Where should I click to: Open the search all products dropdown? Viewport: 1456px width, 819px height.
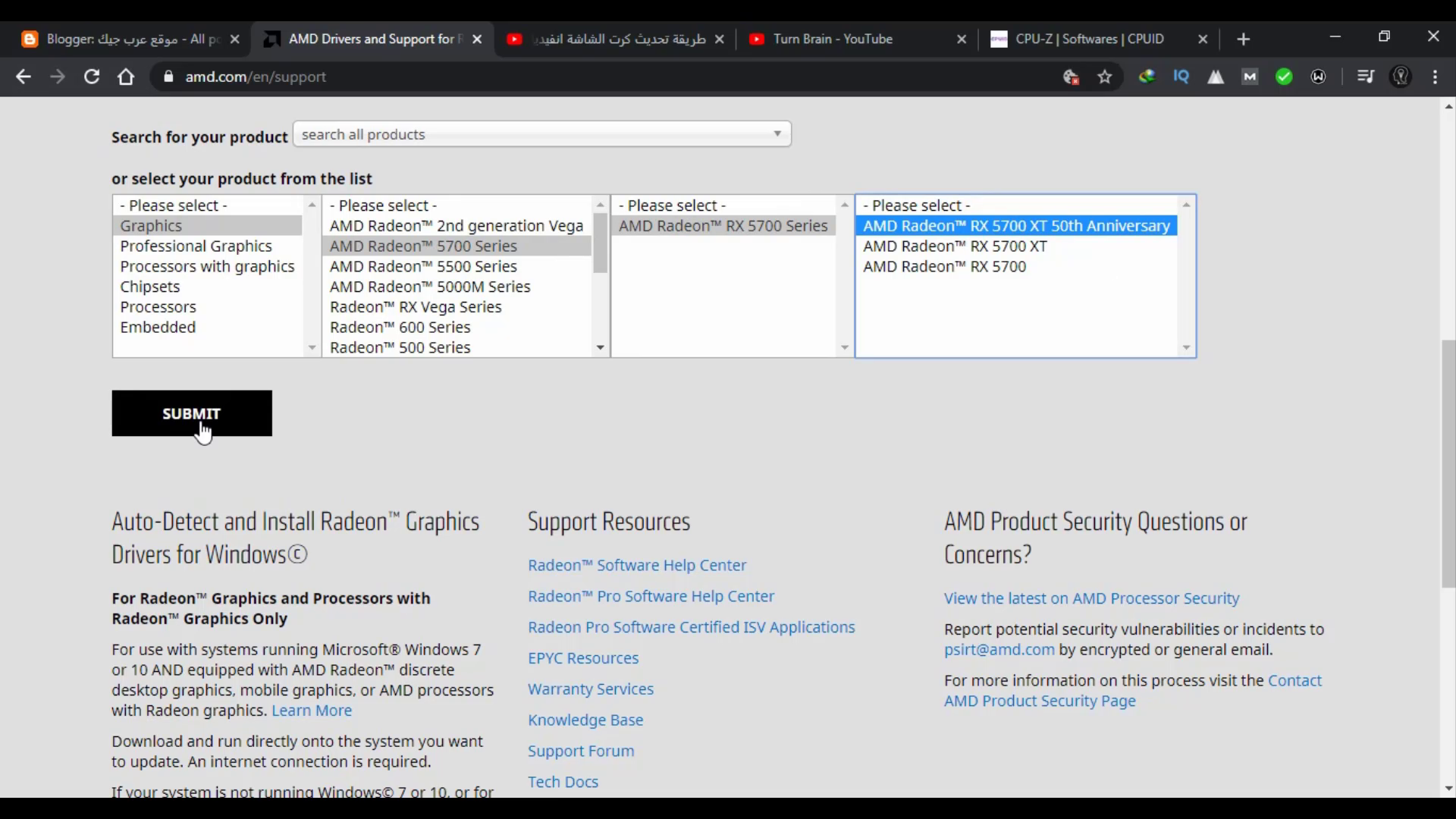coord(542,134)
